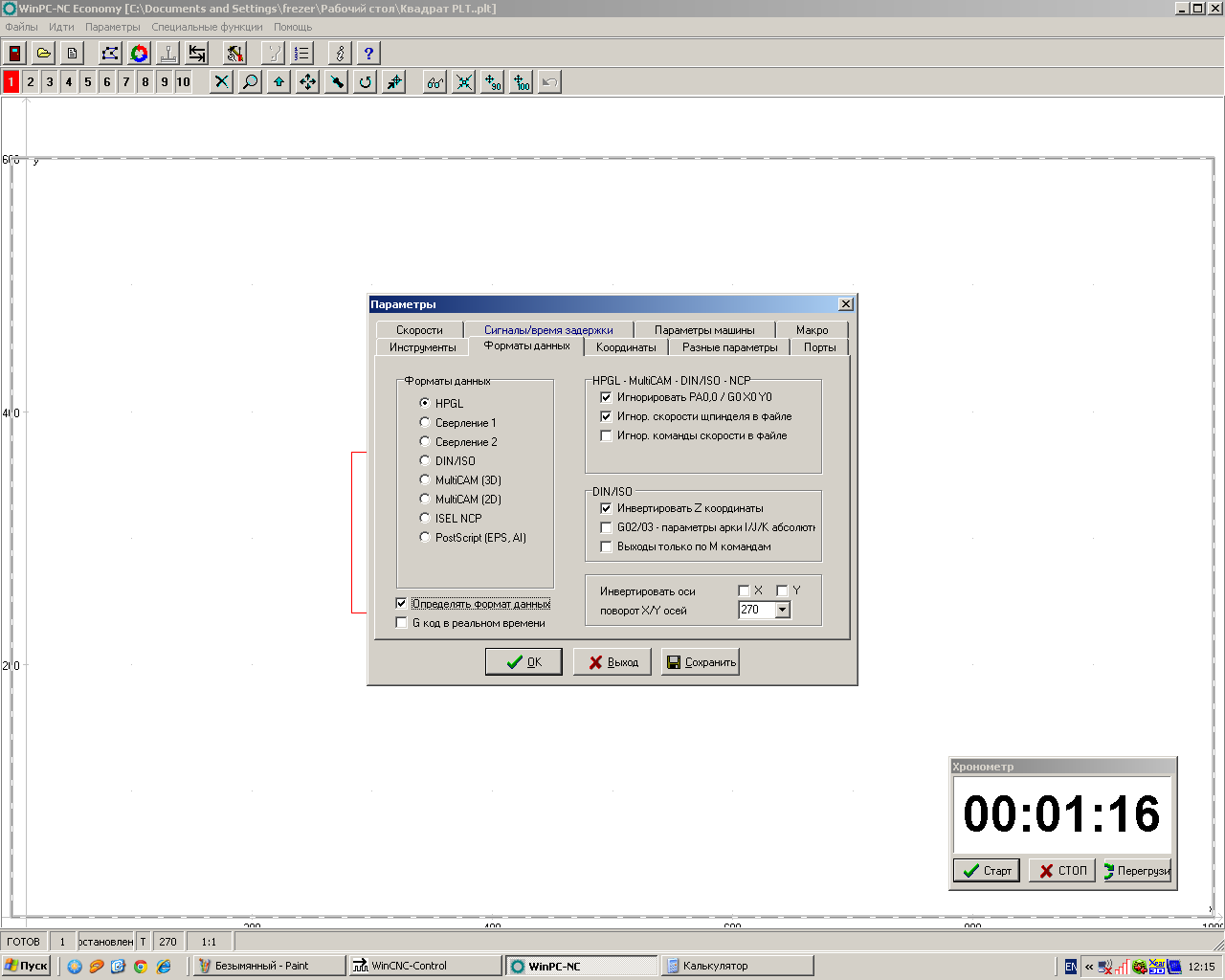The height and width of the screenshot is (980, 1225).
Task: Select the MultiCAM (2D) radio button
Action: [x=425, y=499]
